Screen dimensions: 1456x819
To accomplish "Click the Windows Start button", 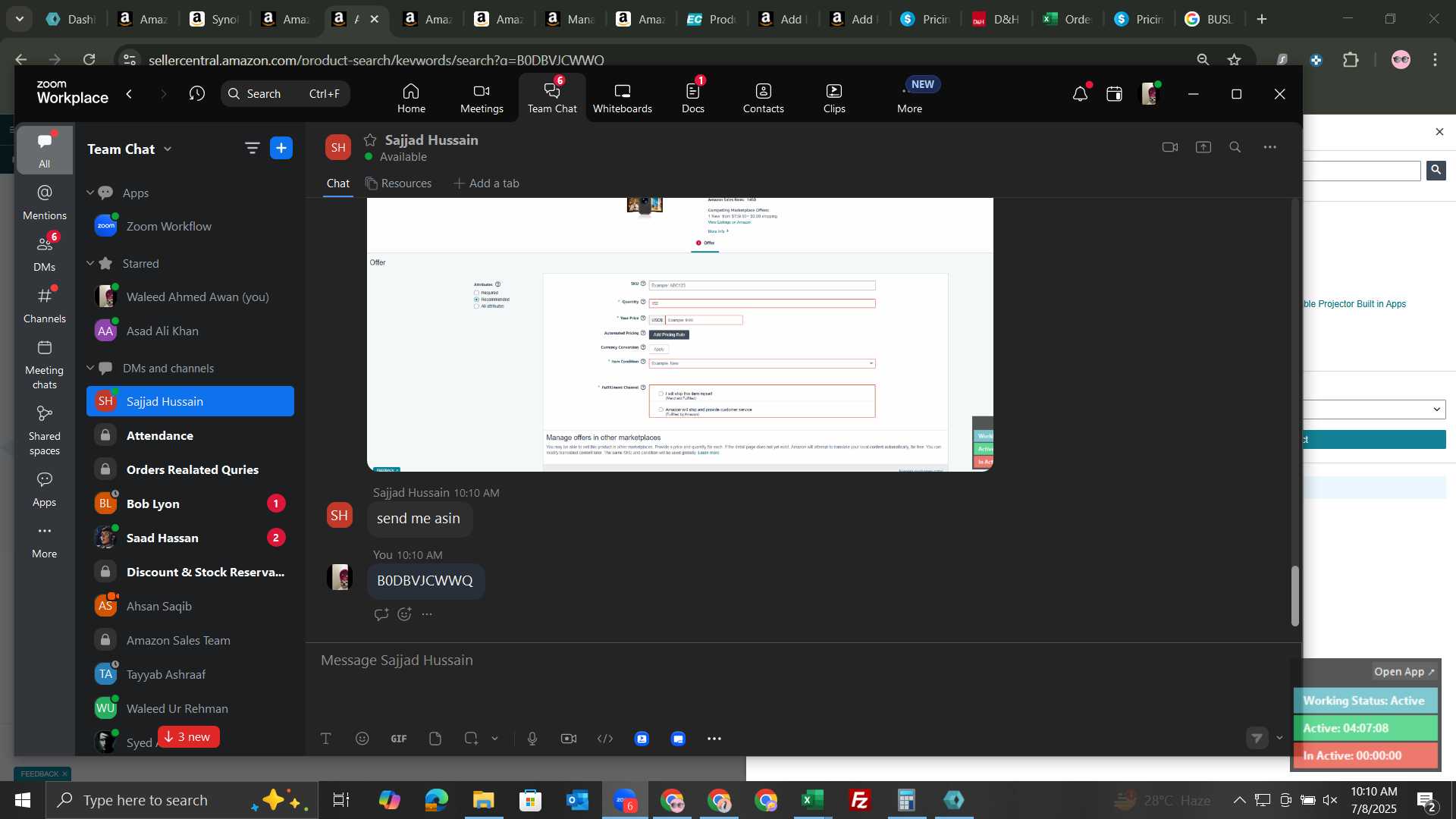I will pos(22,800).
